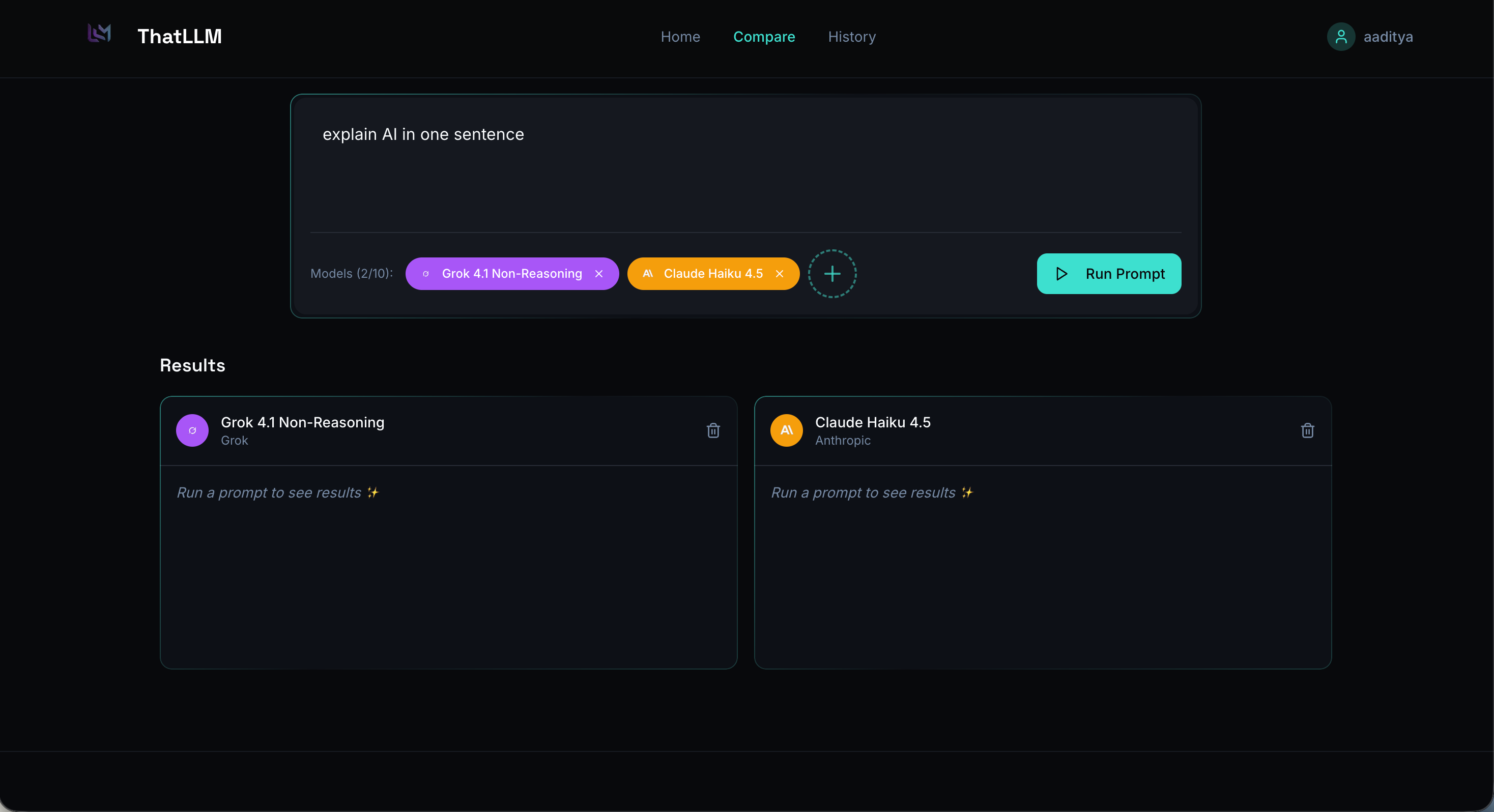The height and width of the screenshot is (812, 1494).
Task: Click Anthropic orange avatar in results
Action: (786, 430)
